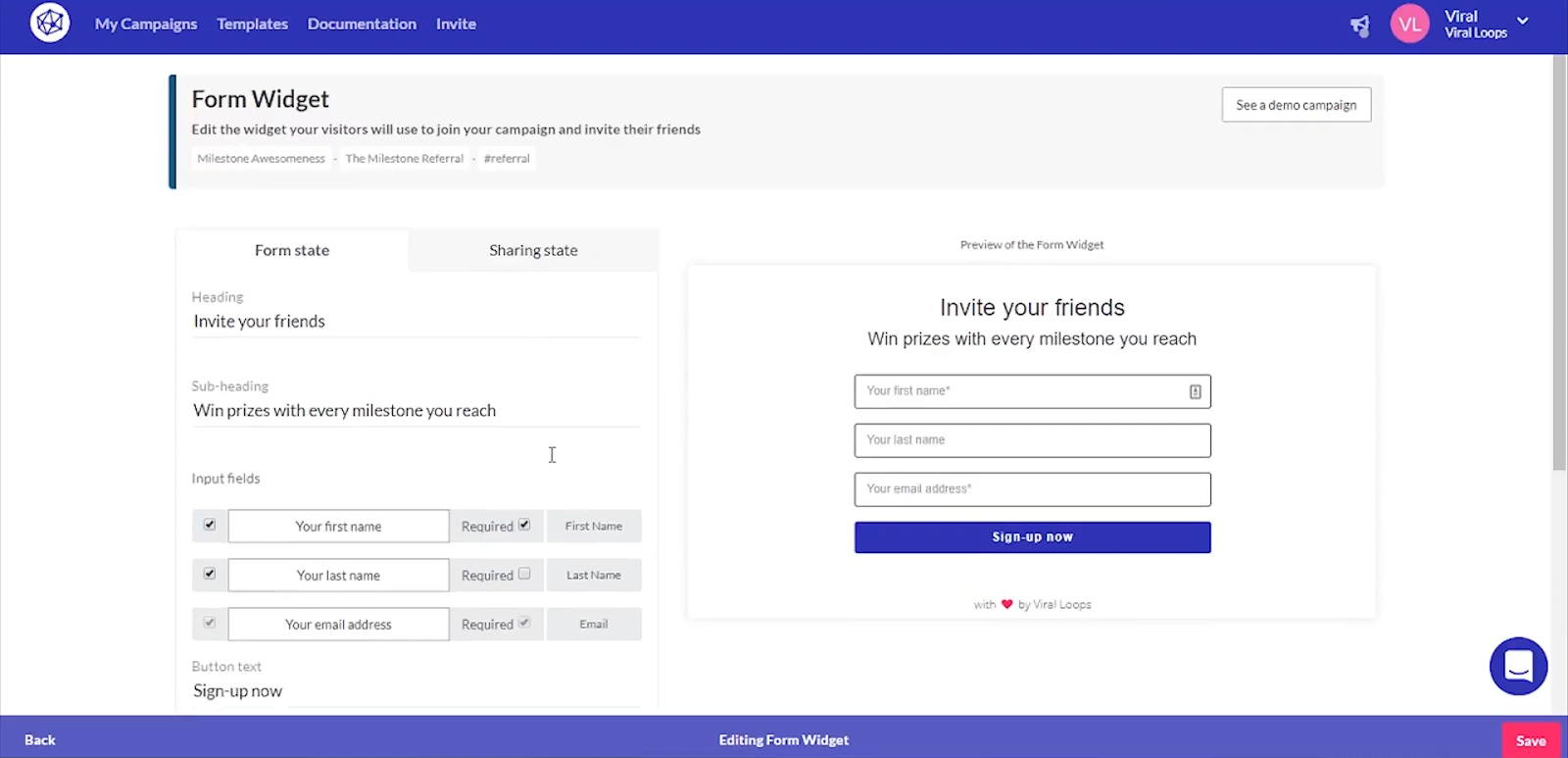Uncheck Required for first name
This screenshot has height=758, width=1568.
(x=524, y=525)
